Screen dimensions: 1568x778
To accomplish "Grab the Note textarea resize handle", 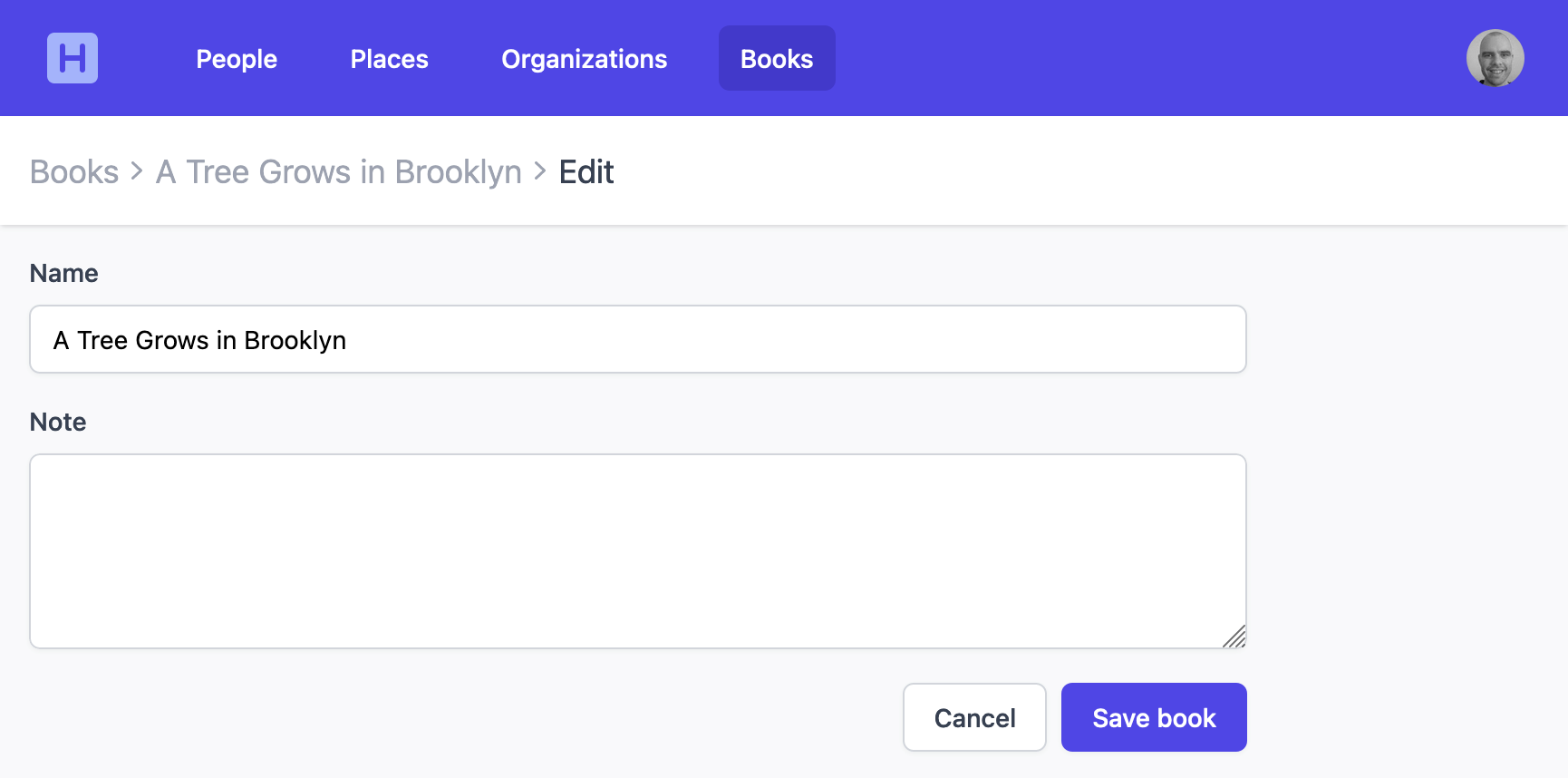I will tap(1234, 637).
